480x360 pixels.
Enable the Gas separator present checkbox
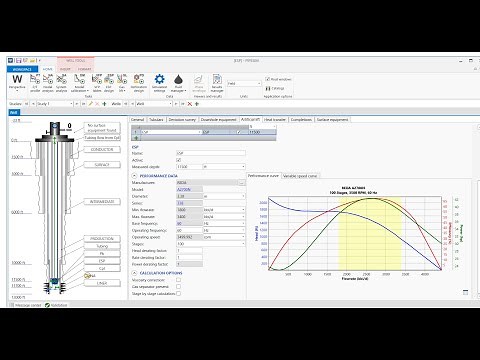pos(178,287)
